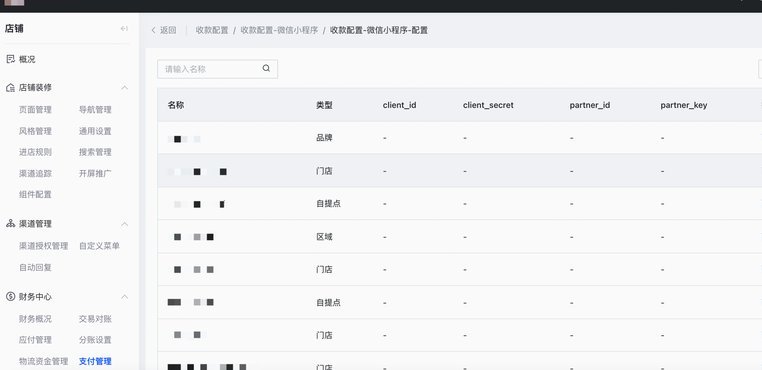
Task: Click the 概况 overview icon
Action: pos(10,59)
